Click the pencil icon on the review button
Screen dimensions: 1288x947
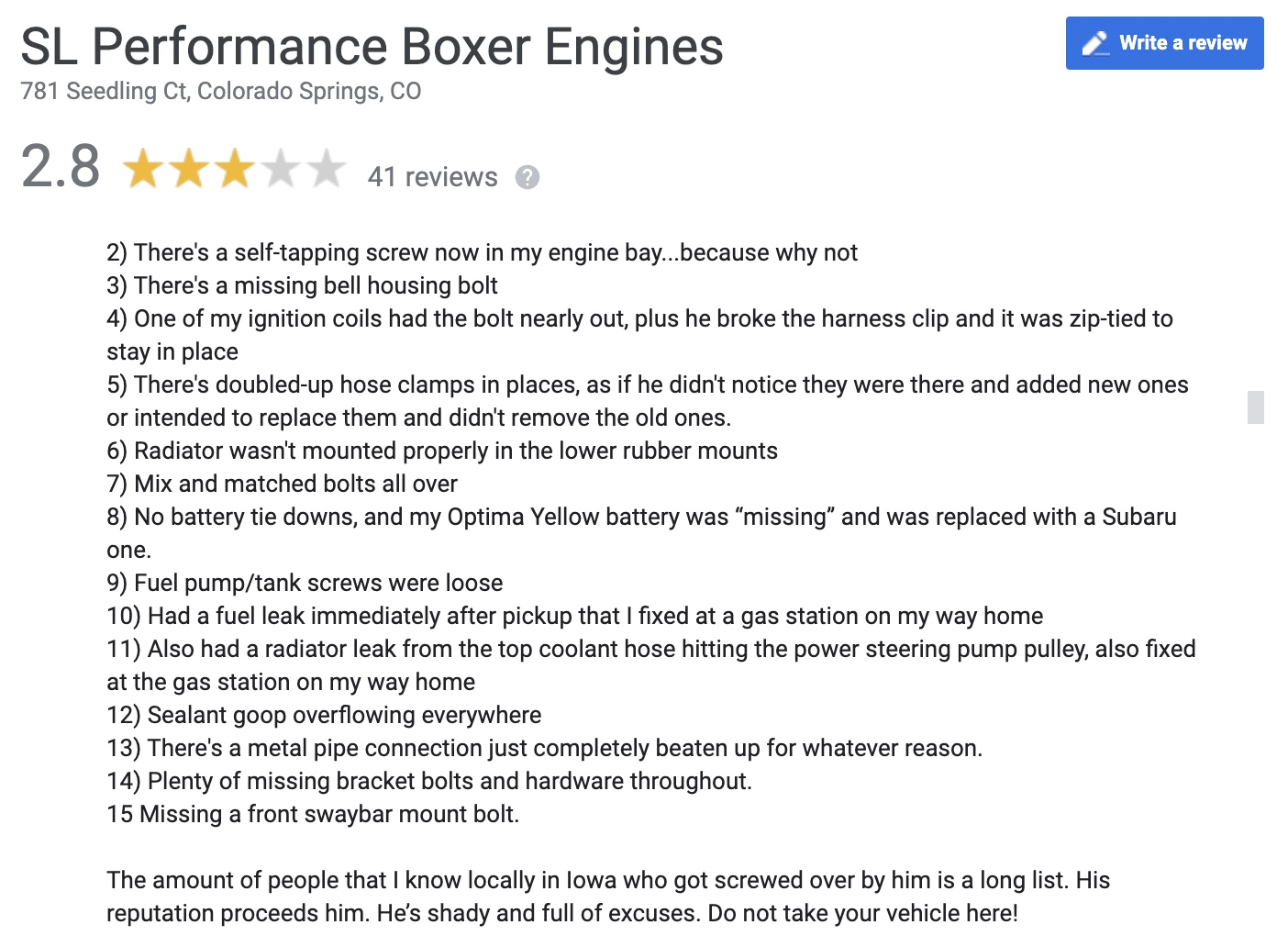(x=1094, y=43)
